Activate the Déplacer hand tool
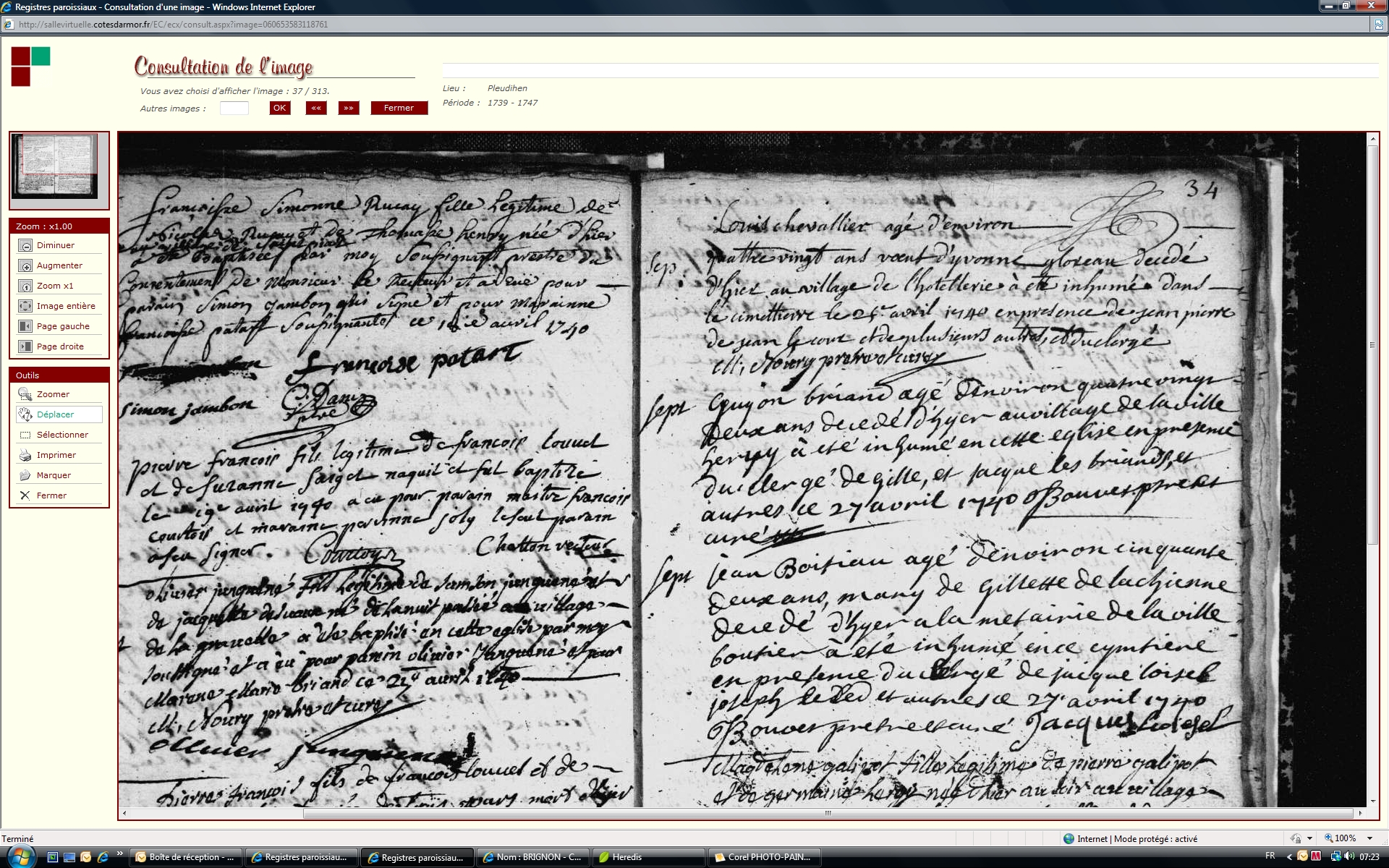The image size is (1389, 868). tap(25, 414)
